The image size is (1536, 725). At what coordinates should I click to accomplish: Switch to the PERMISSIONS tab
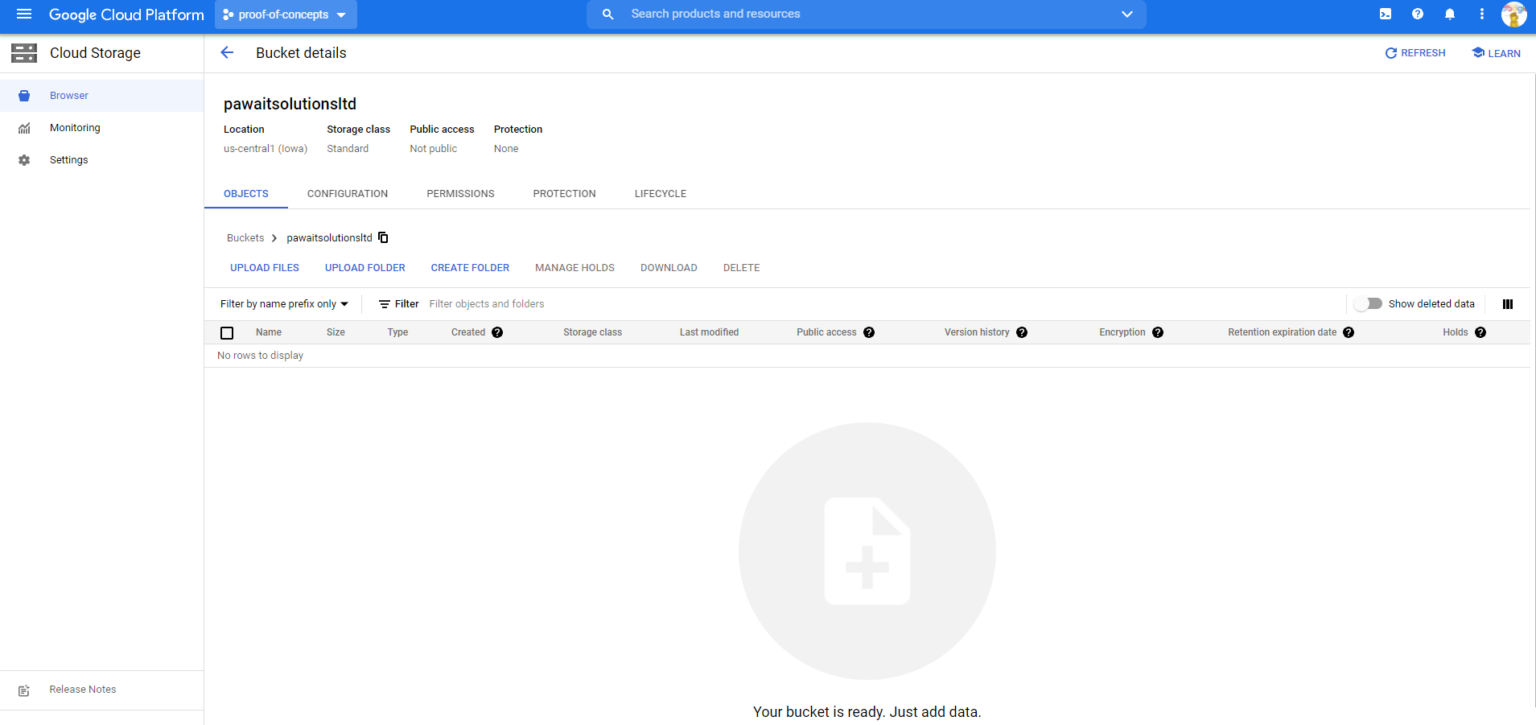(460, 194)
